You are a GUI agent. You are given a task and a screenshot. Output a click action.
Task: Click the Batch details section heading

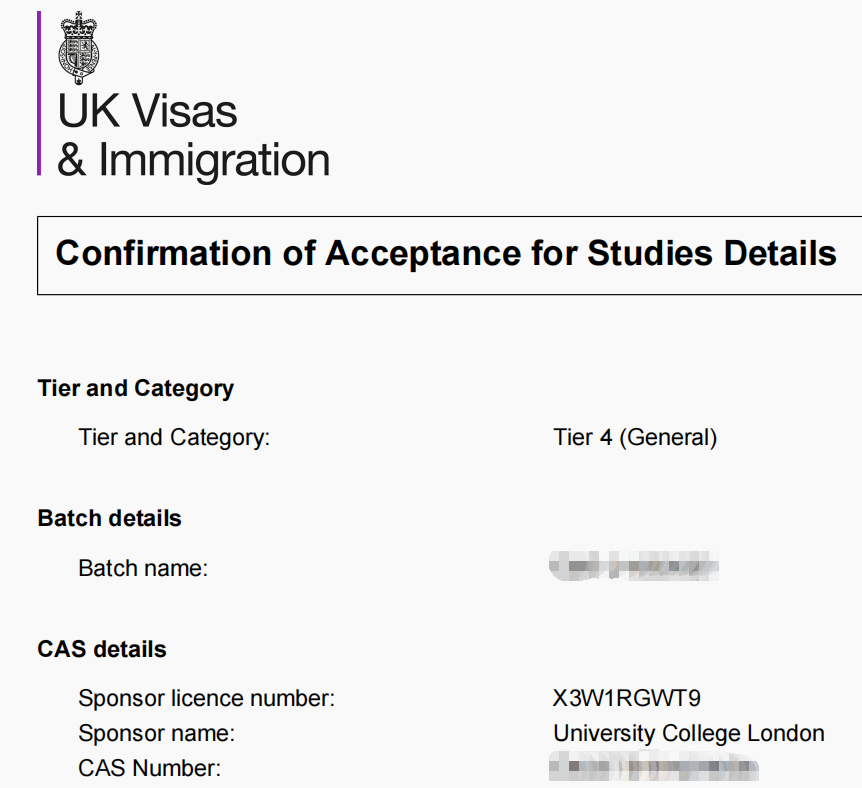click(x=109, y=518)
